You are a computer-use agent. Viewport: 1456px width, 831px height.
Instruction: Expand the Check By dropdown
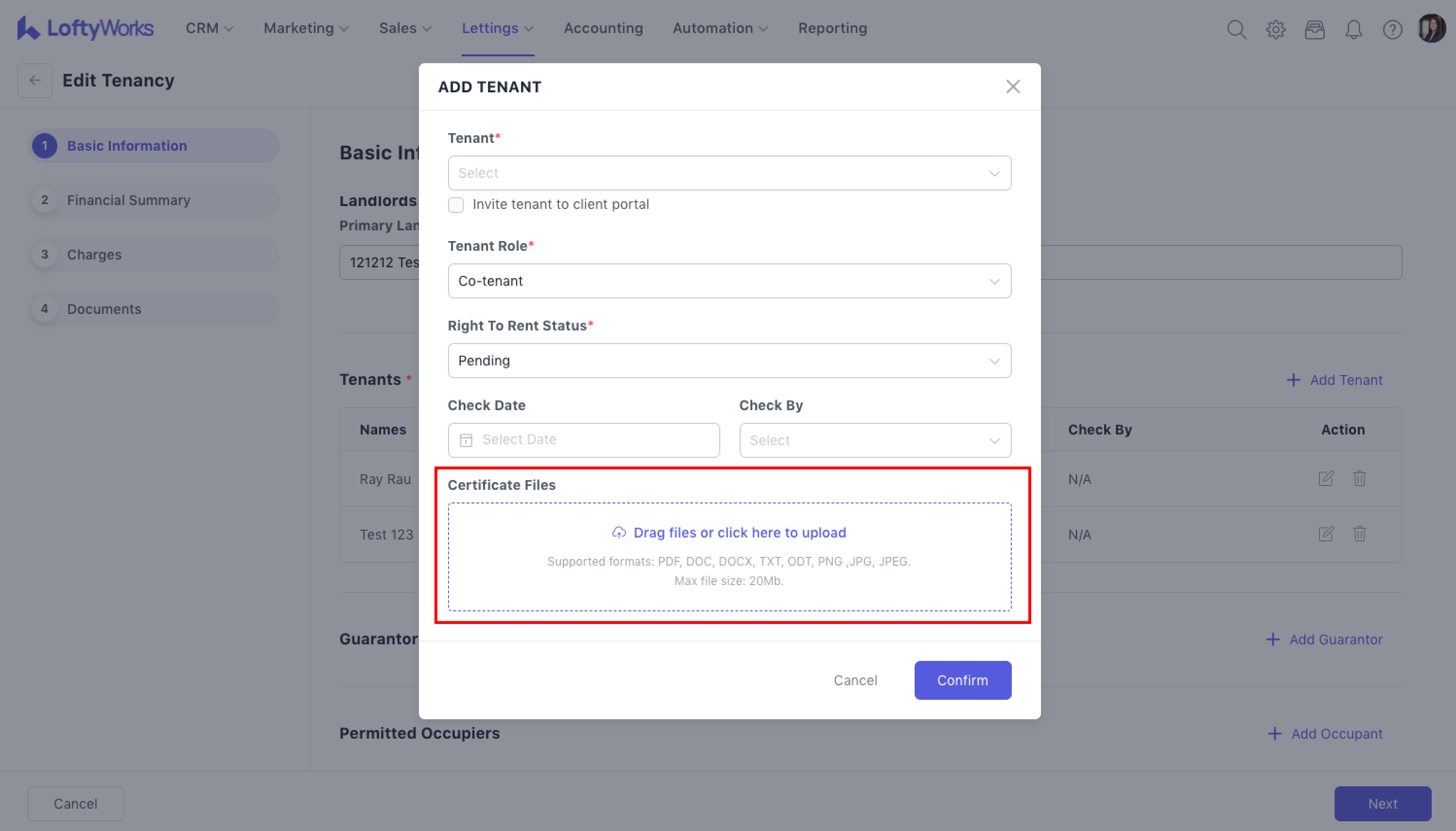pyautogui.click(x=874, y=440)
